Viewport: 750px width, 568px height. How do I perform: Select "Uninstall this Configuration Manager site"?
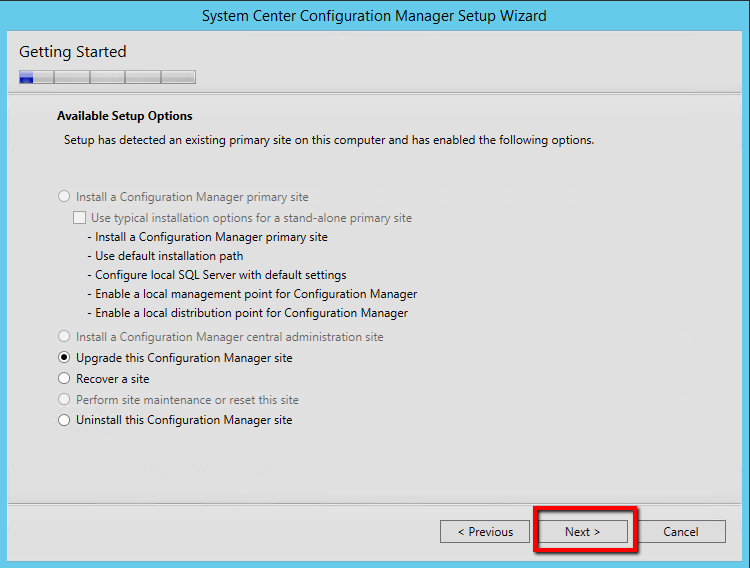(x=65, y=420)
